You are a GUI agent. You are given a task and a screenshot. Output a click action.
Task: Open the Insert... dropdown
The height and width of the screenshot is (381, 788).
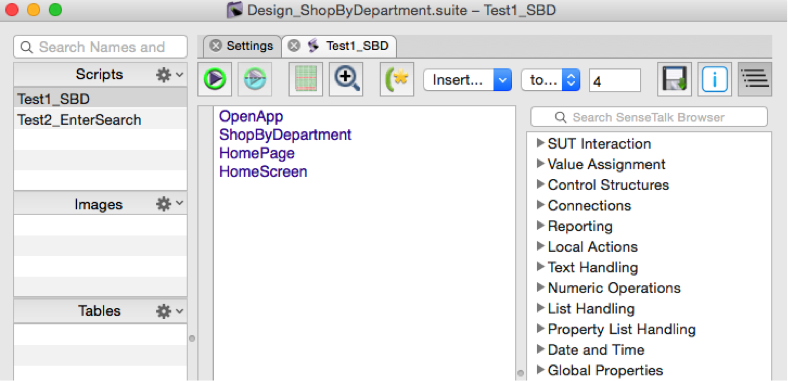[x=467, y=80]
